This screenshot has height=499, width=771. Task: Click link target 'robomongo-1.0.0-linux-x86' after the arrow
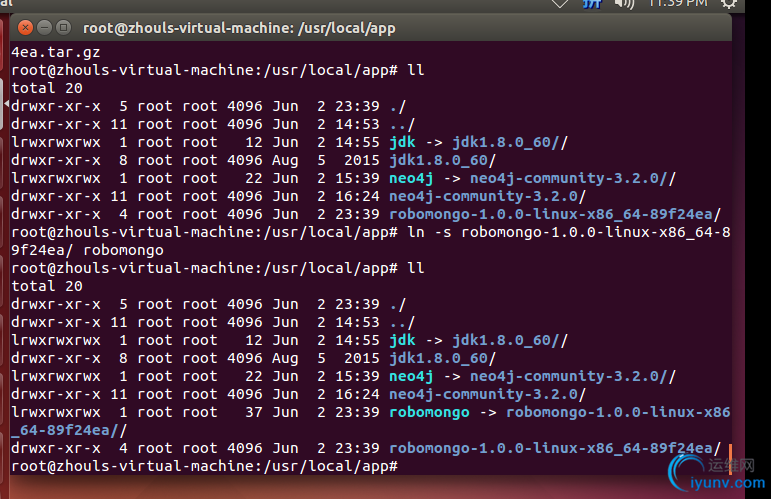(618, 412)
